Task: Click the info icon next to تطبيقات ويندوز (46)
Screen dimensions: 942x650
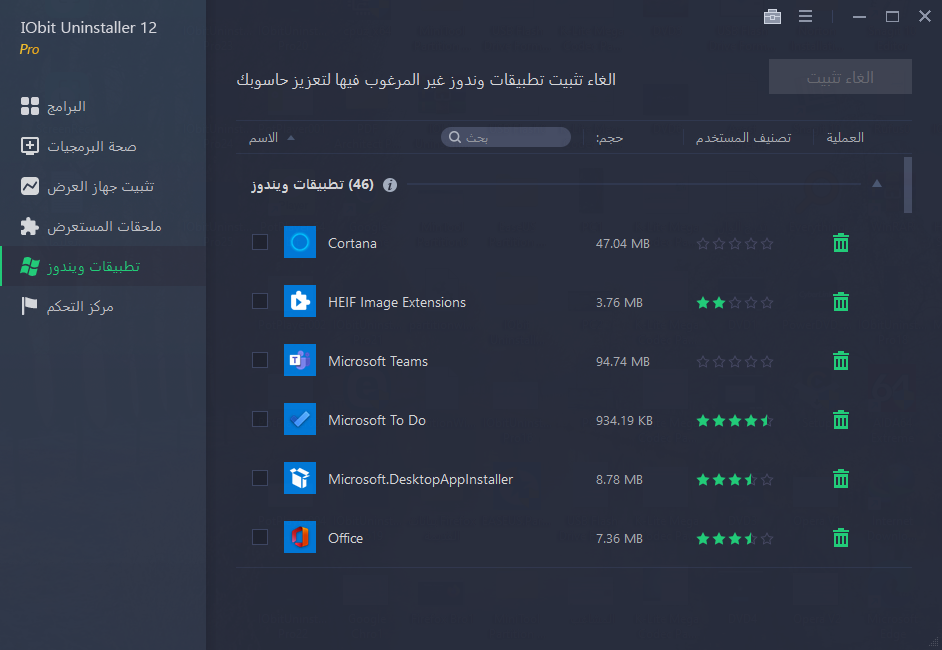Action: (x=390, y=185)
